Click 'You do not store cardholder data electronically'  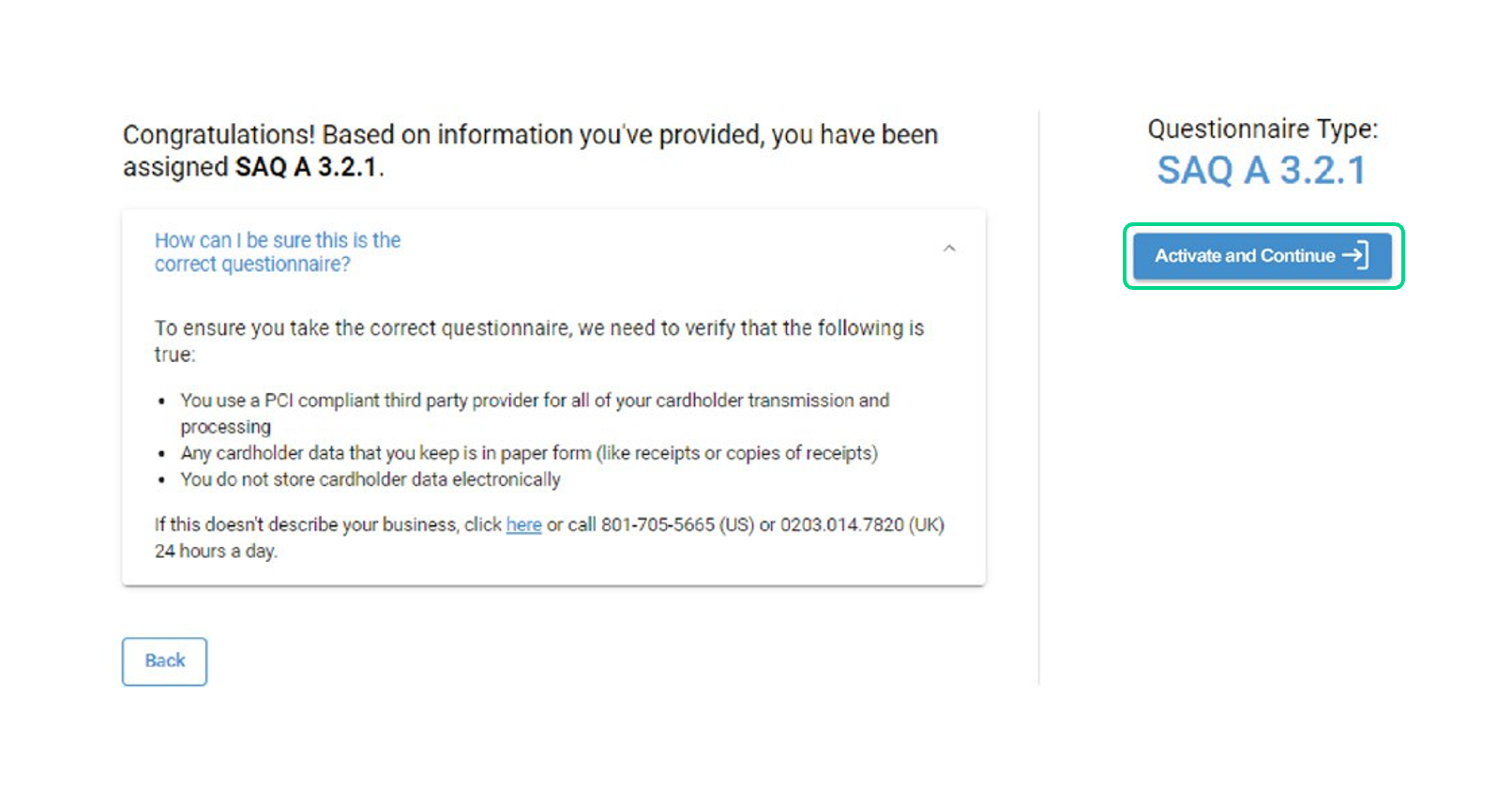coord(370,480)
